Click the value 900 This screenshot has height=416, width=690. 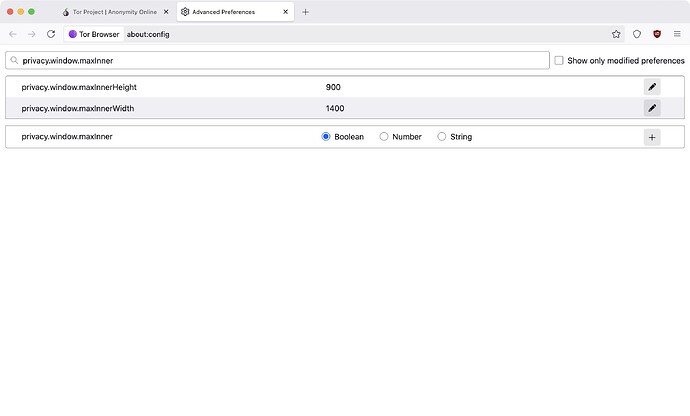333,87
